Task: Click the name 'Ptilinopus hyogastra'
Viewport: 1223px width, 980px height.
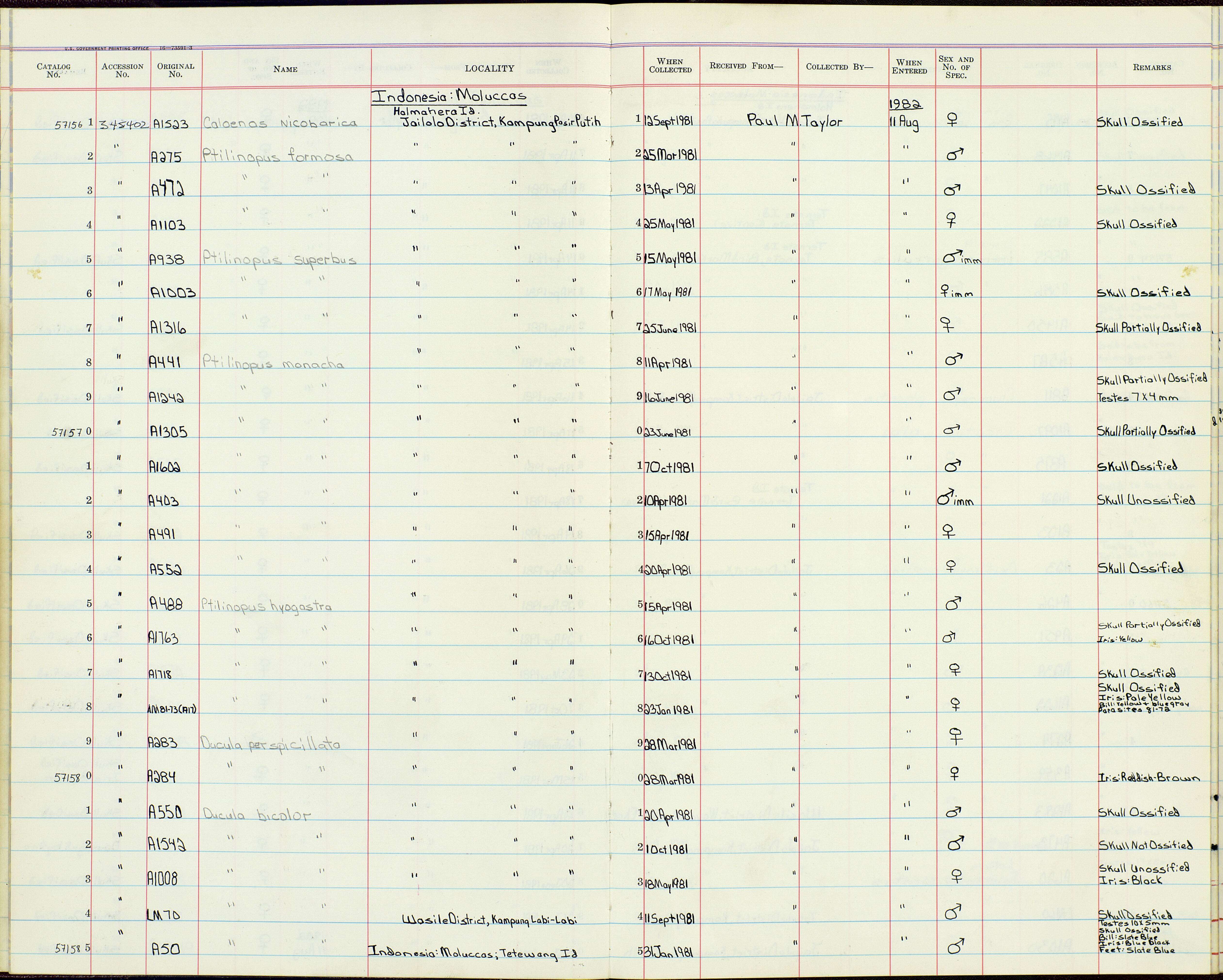Action: click(x=267, y=606)
